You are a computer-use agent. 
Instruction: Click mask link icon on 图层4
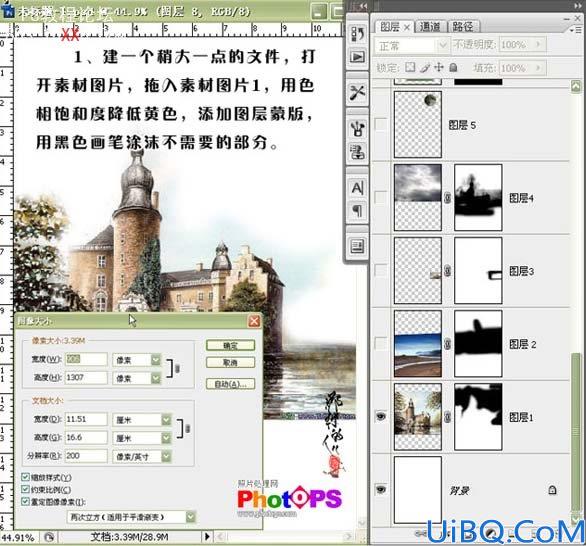point(447,198)
